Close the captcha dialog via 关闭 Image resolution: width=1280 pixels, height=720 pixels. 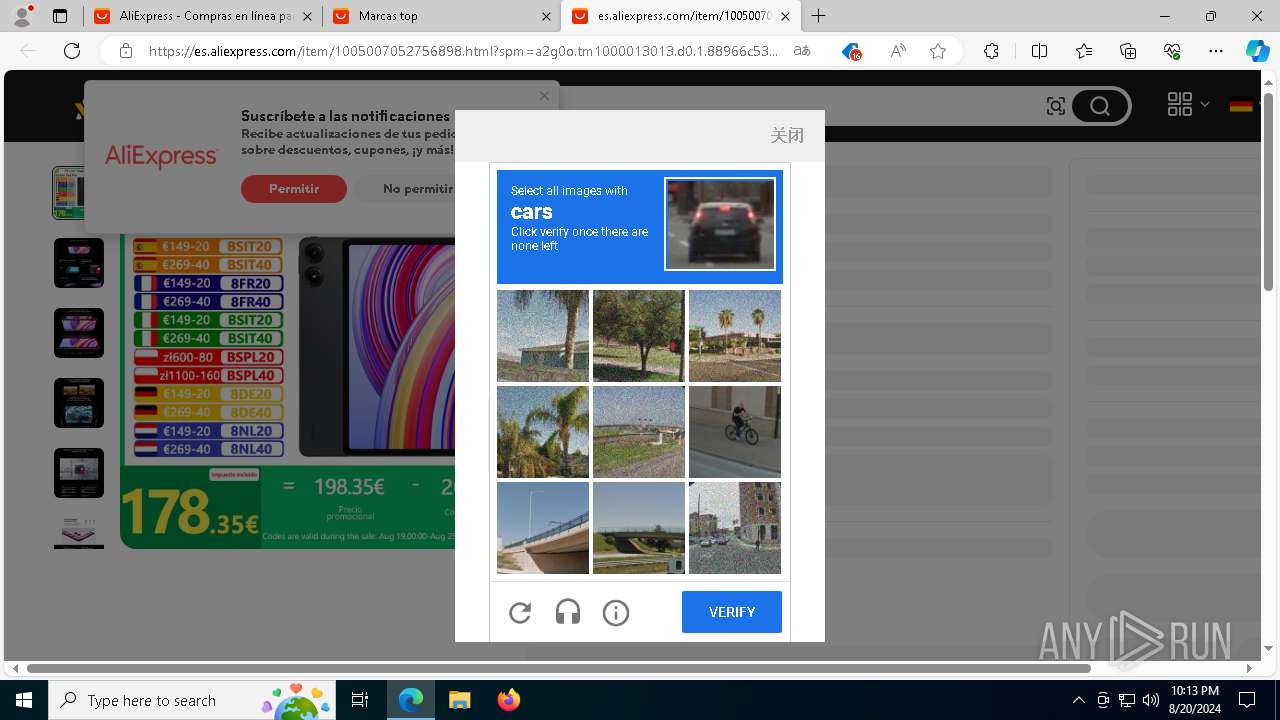pyautogui.click(x=787, y=135)
